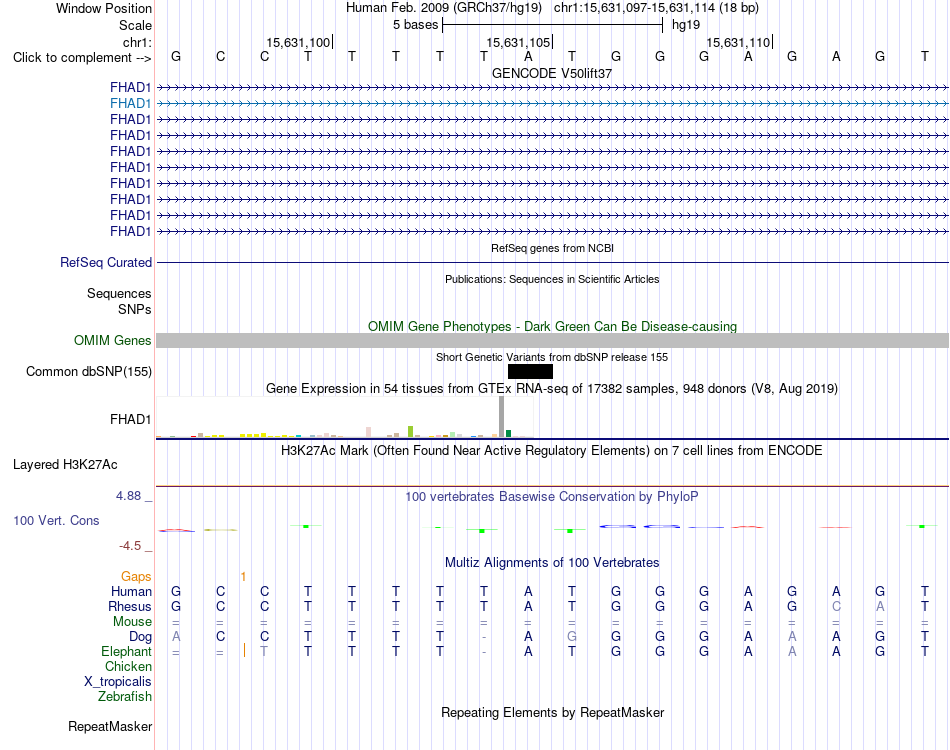This screenshot has height=750, width=950.
Task: Open the GTEx 'Gene Expression in 54 tissues' title
Action: (552, 388)
